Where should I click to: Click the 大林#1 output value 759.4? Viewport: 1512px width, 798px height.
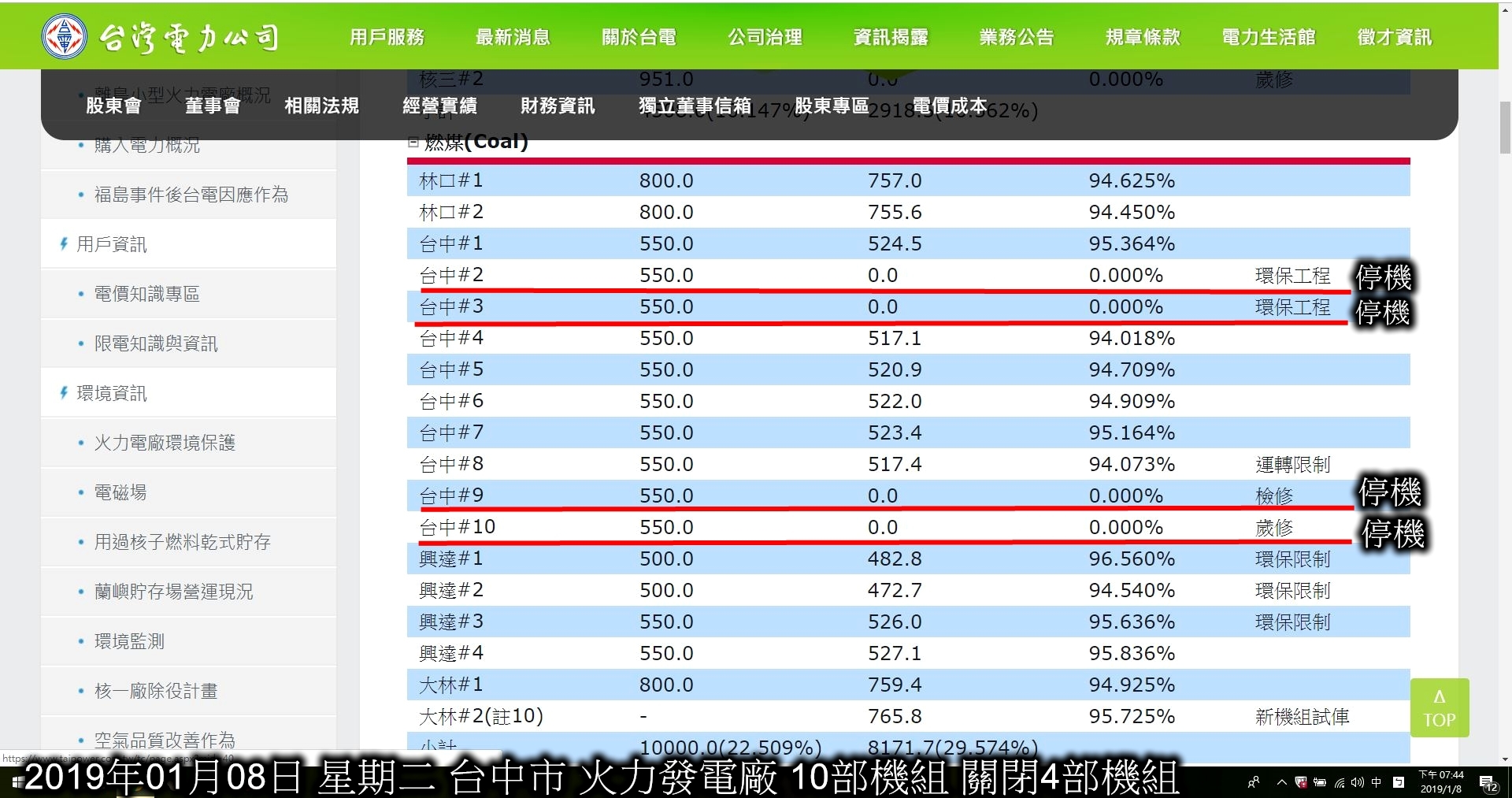coord(895,685)
